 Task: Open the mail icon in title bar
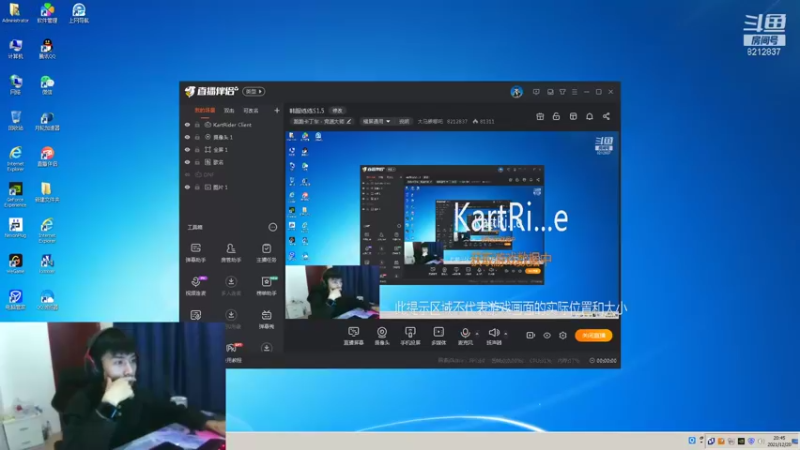[x=550, y=92]
